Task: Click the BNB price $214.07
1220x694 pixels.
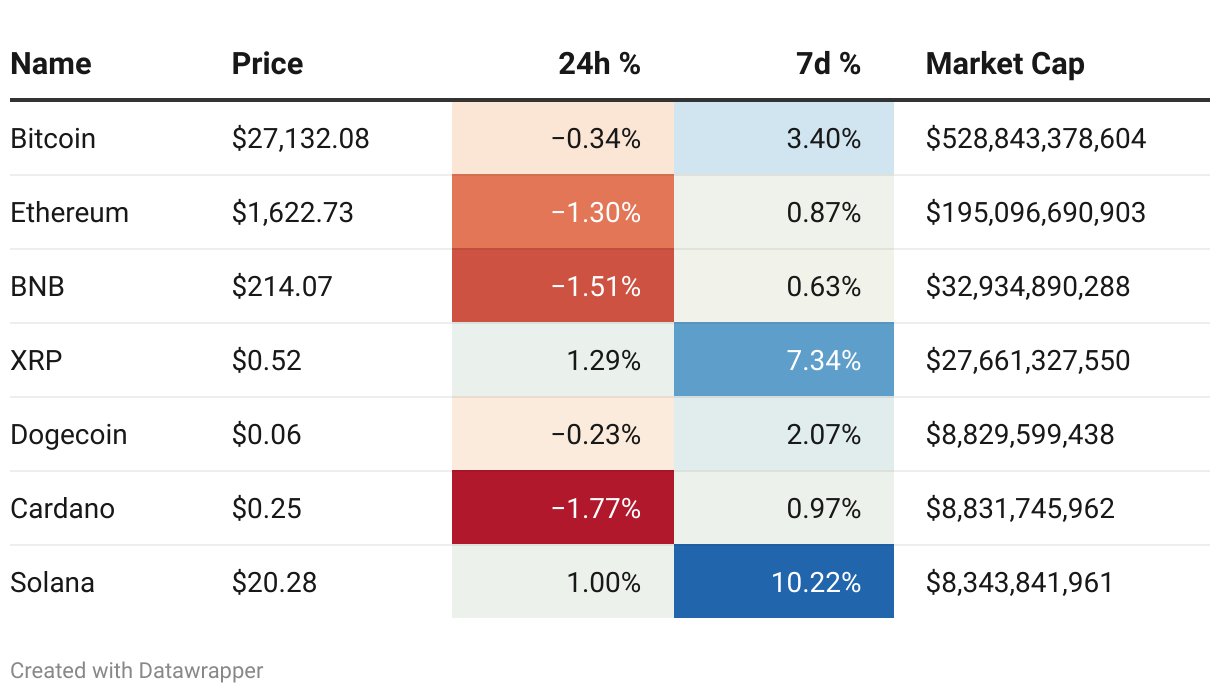Action: point(282,286)
